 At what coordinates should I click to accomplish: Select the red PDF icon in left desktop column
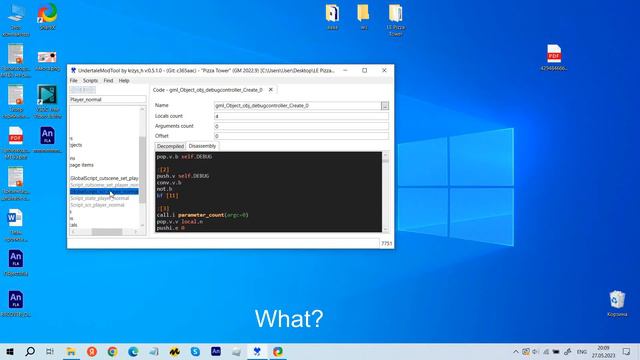point(16,142)
